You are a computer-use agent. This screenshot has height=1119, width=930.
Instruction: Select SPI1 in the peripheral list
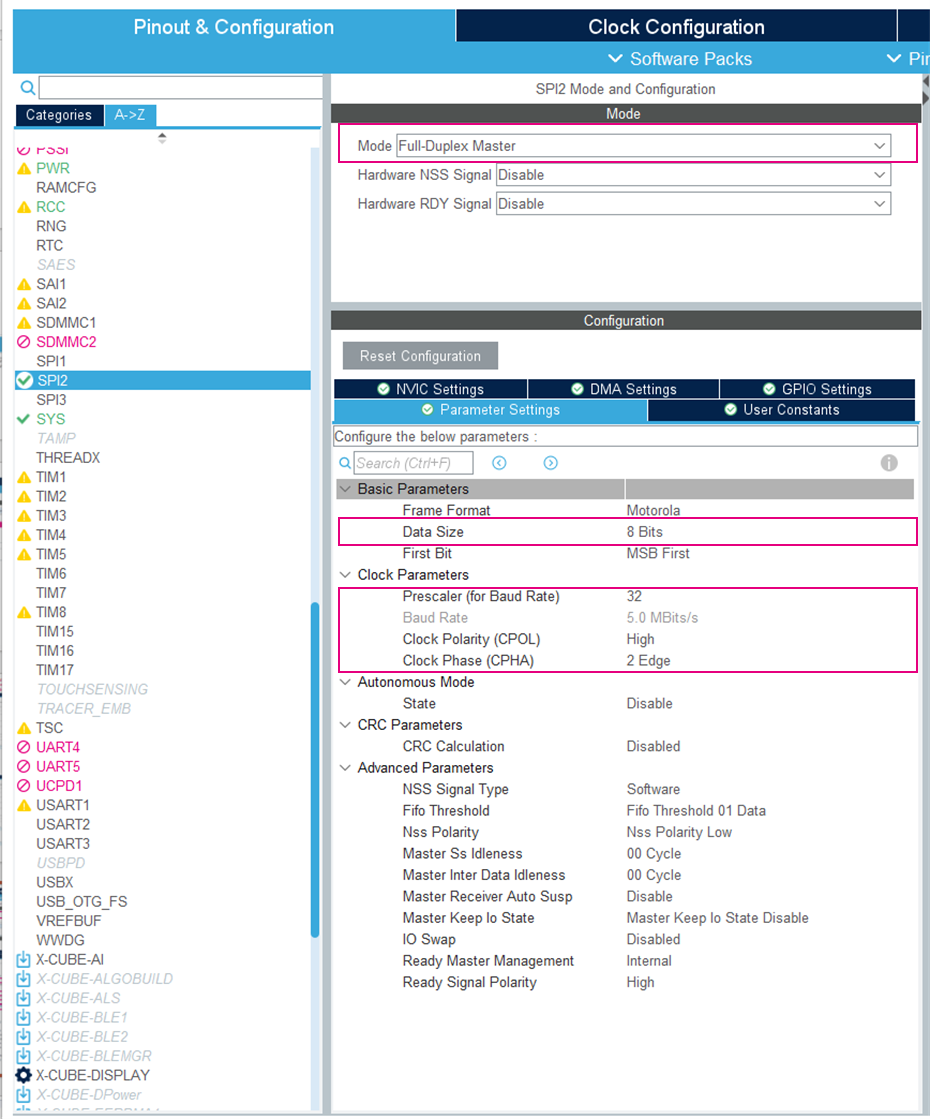51,361
